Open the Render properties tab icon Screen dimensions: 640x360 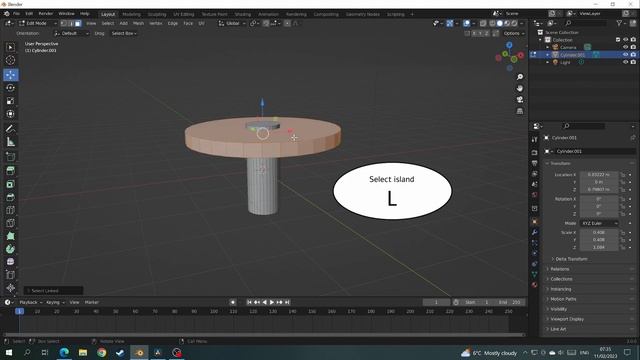click(x=535, y=152)
